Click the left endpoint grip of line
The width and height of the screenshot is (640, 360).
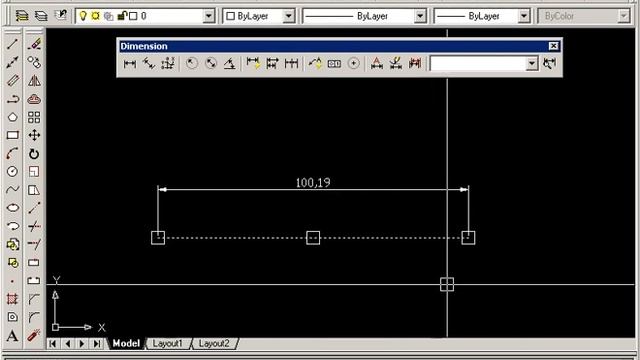[x=158, y=238]
